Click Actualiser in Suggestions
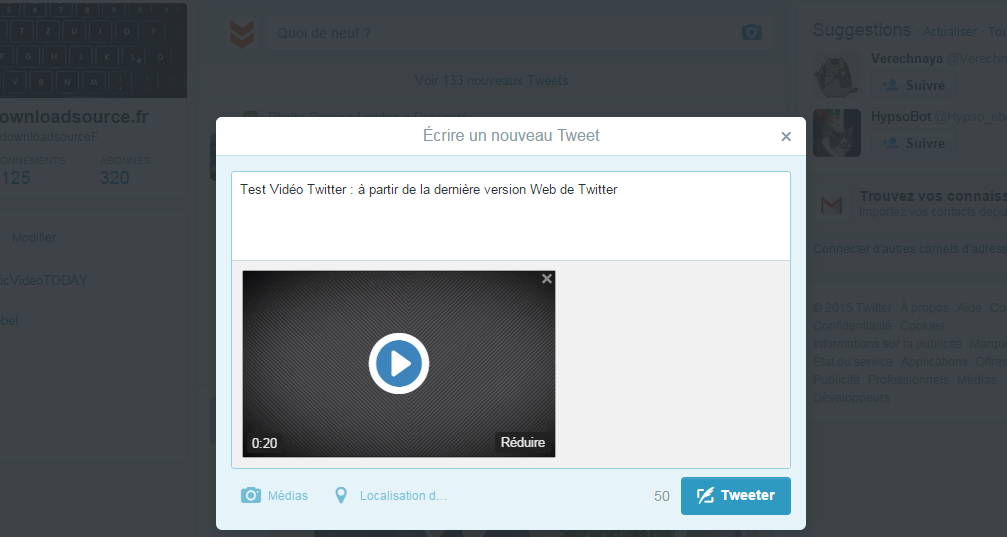 pos(950,31)
